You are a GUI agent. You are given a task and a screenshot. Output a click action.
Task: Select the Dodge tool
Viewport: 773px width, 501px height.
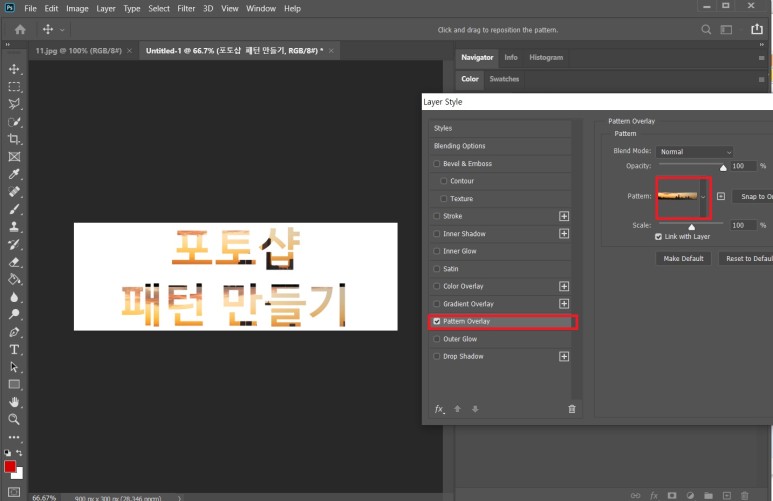14,314
